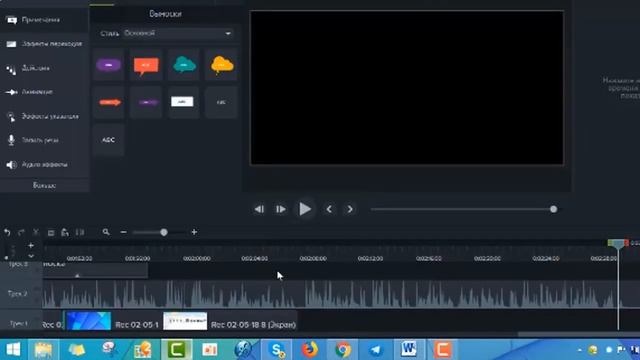Select the white rectangle callout

point(184,102)
